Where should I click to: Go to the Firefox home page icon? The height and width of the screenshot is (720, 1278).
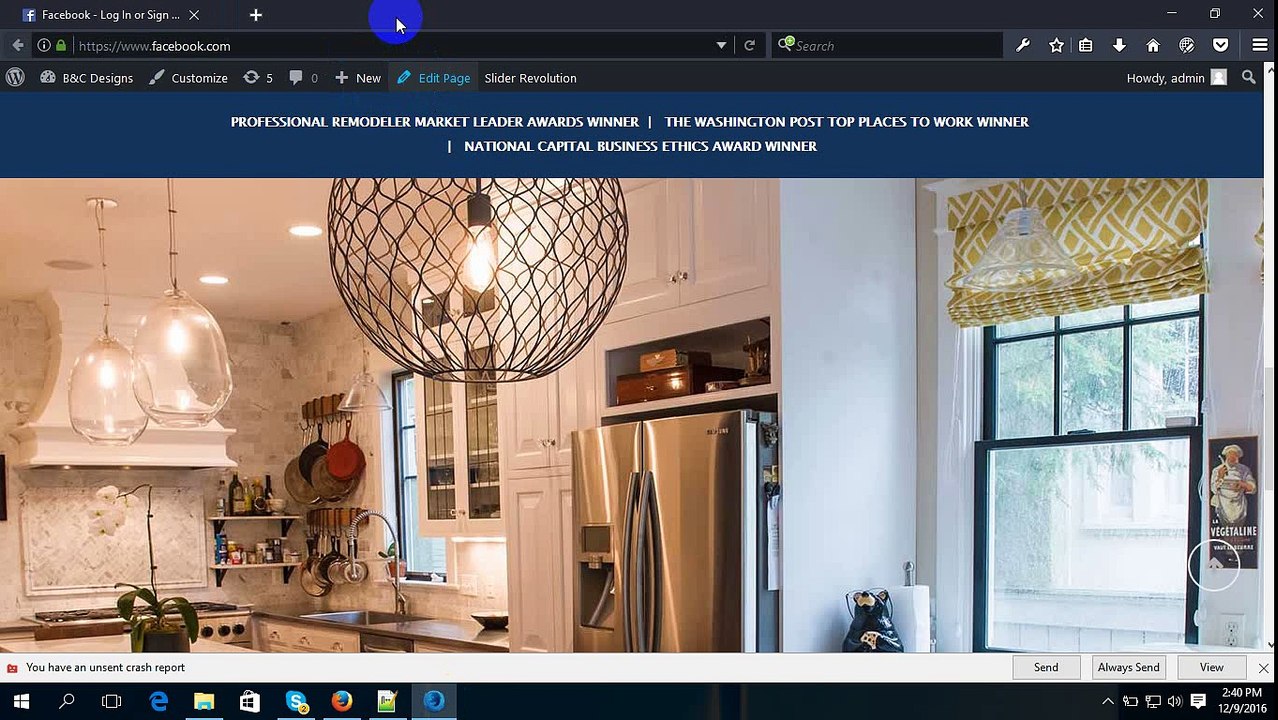point(1153,45)
